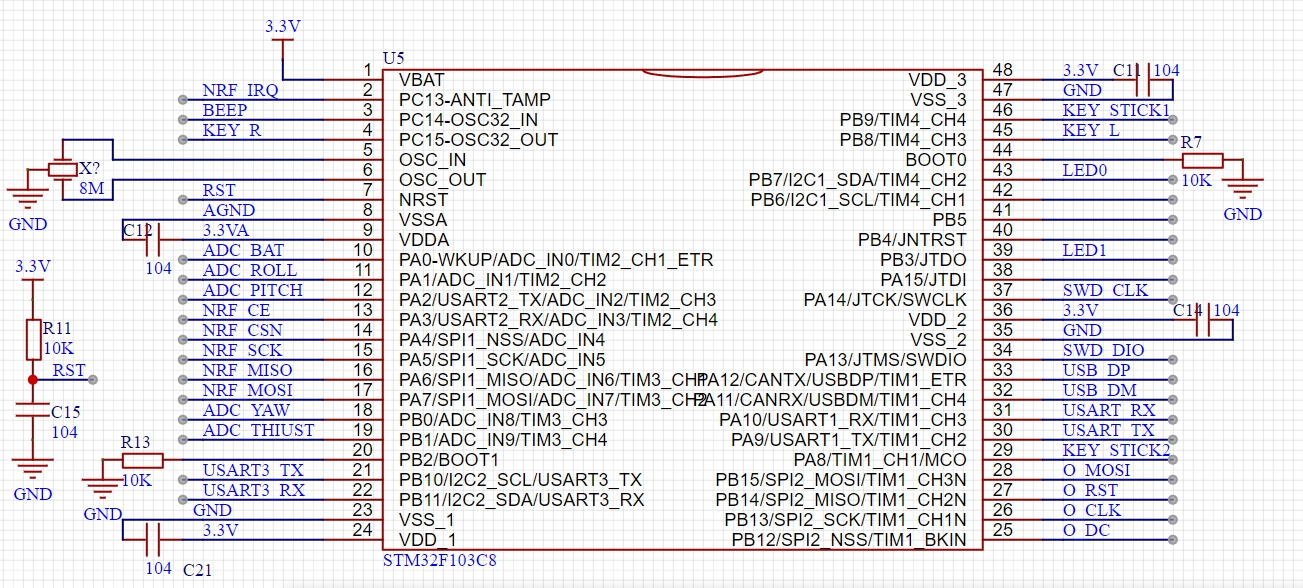Select the LED1 net label
This screenshot has width=1303, height=588.
(x=1085, y=250)
